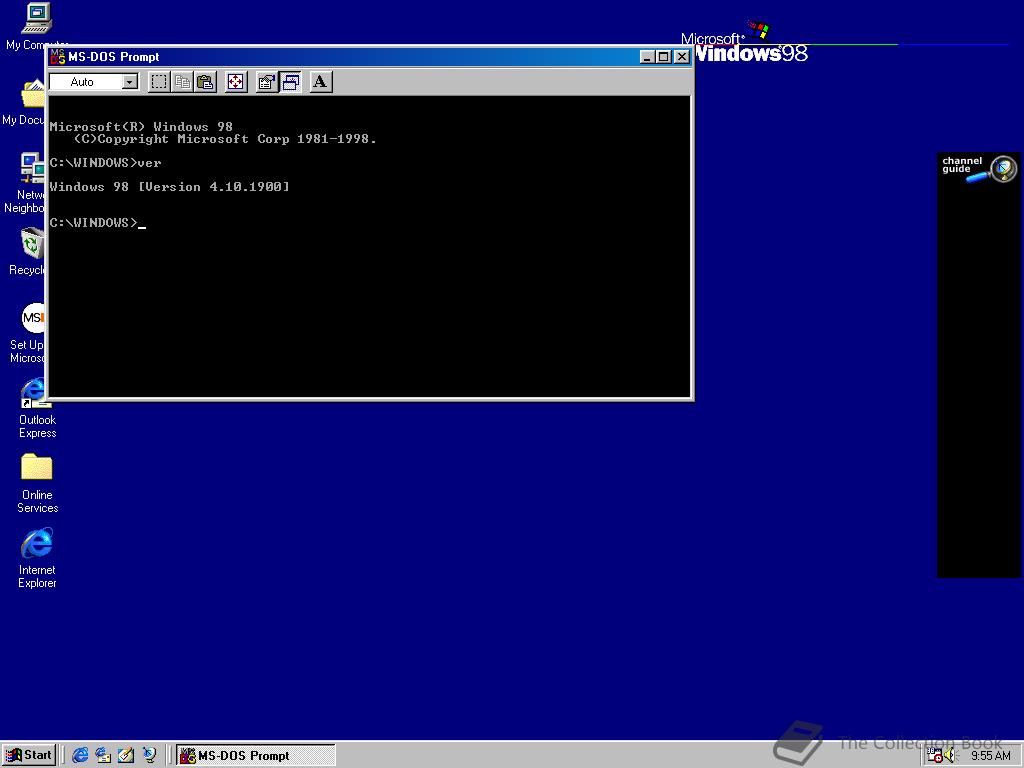This screenshot has width=1024, height=768.
Task: Toggle the Background toolbar button
Action: pos(291,82)
